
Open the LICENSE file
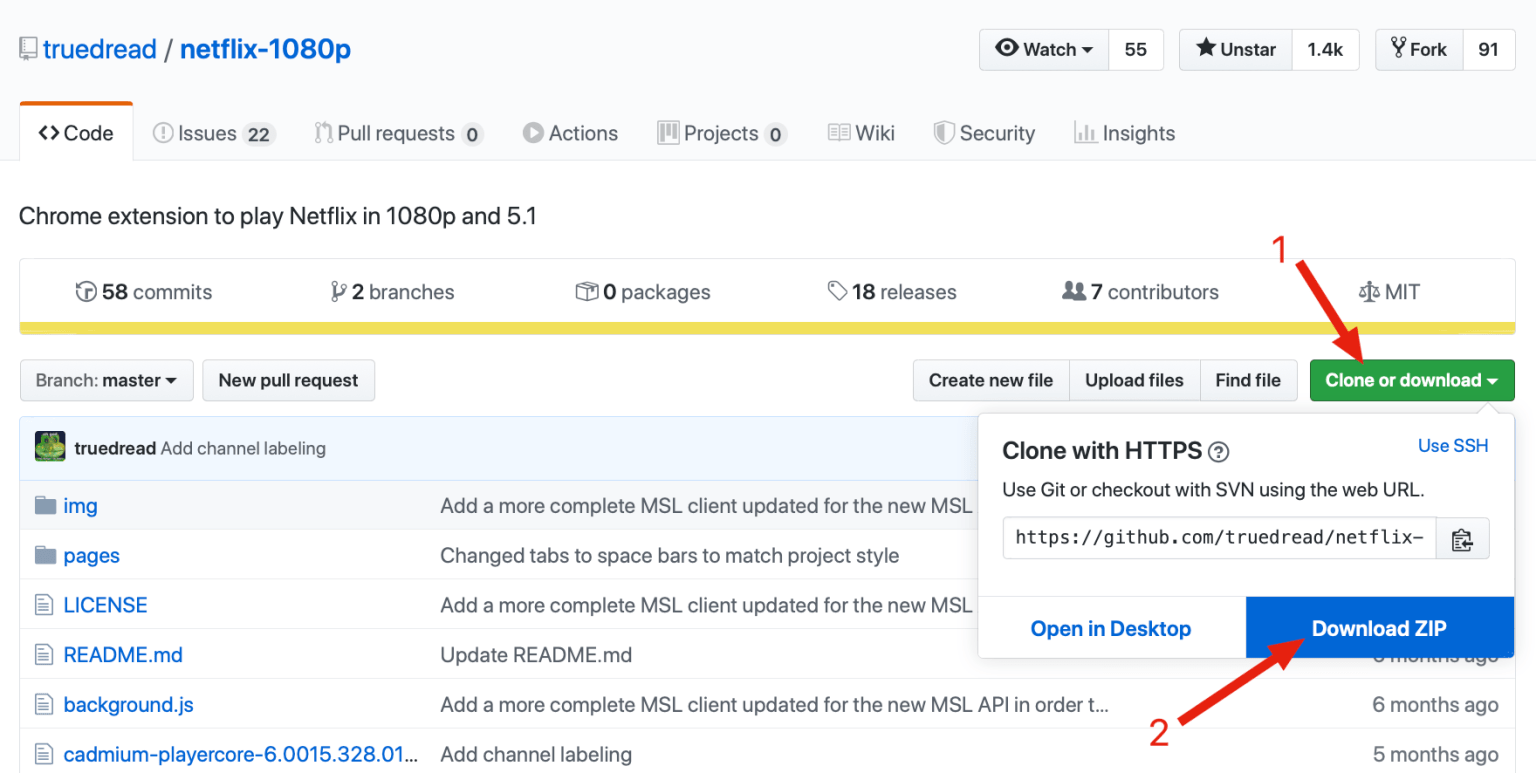[x=105, y=605]
